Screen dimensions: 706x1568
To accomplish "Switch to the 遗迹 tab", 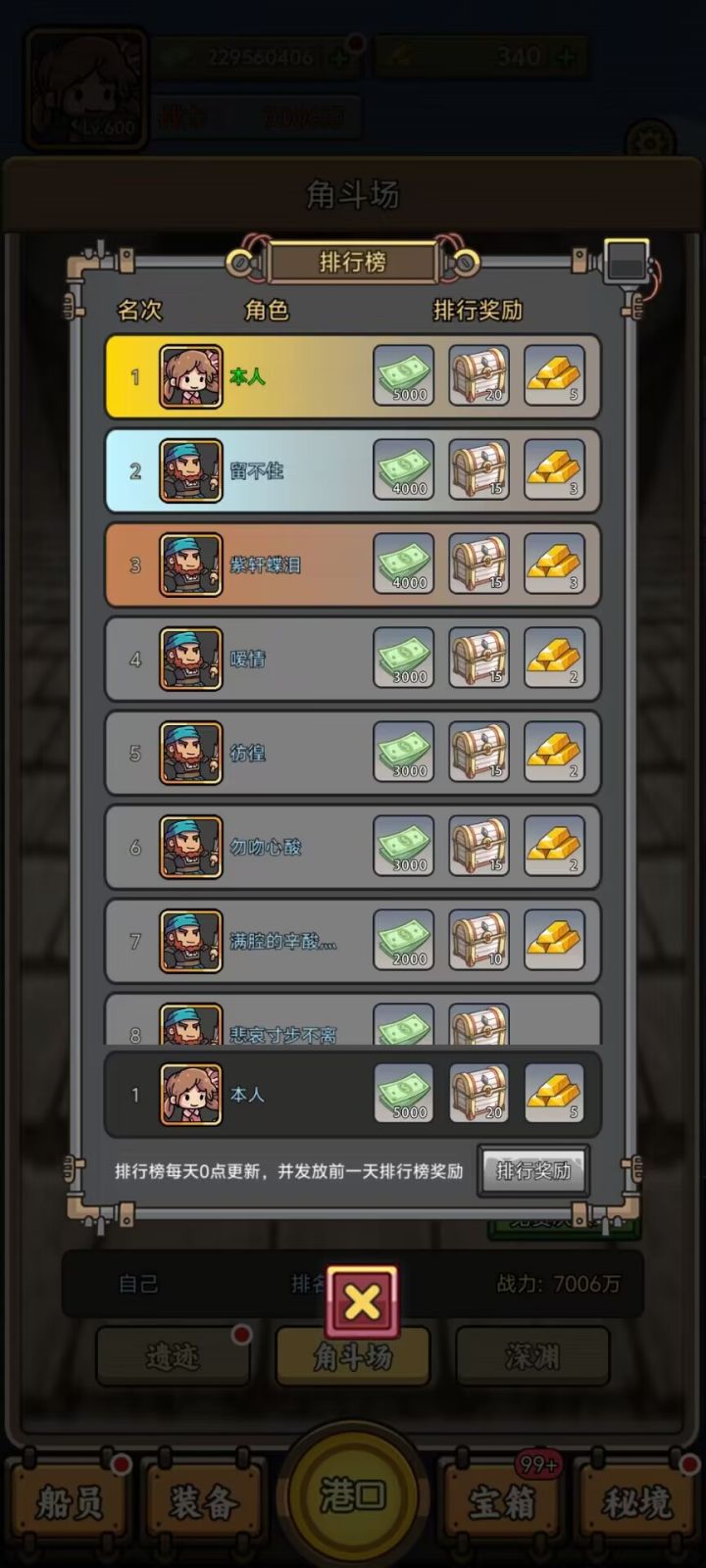I will 173,1356.
